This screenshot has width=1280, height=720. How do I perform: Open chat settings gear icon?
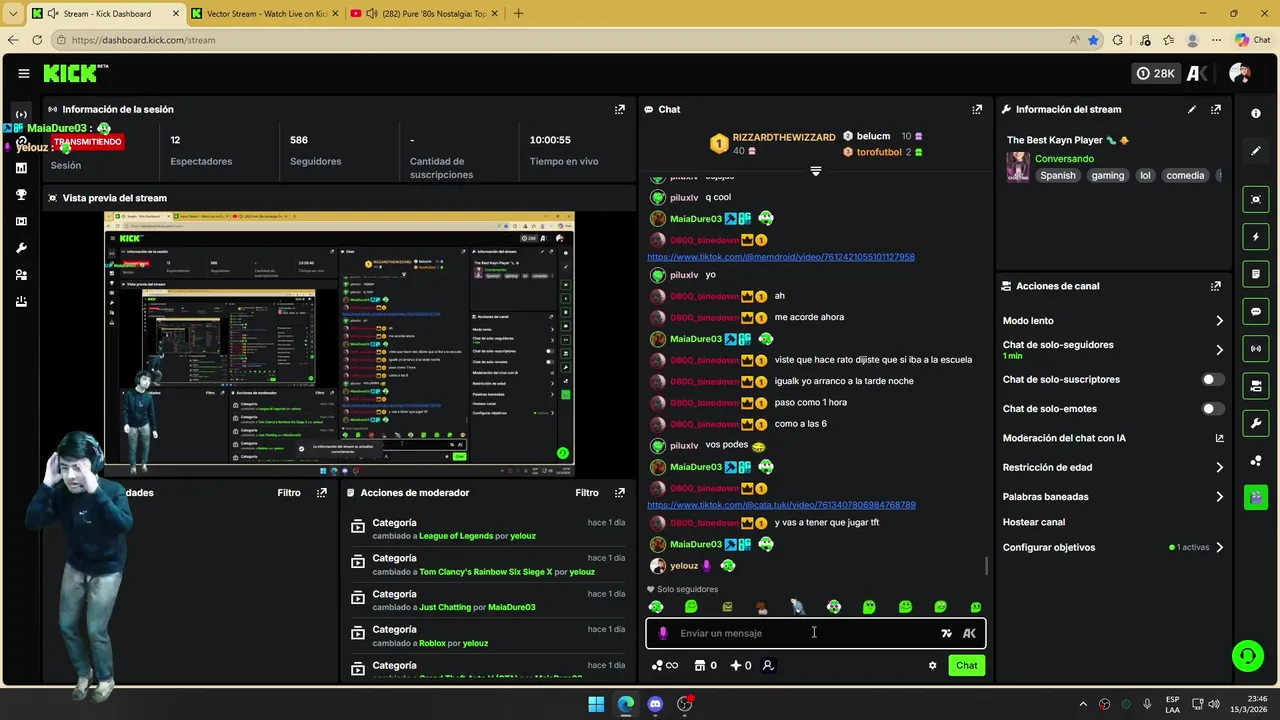932,665
